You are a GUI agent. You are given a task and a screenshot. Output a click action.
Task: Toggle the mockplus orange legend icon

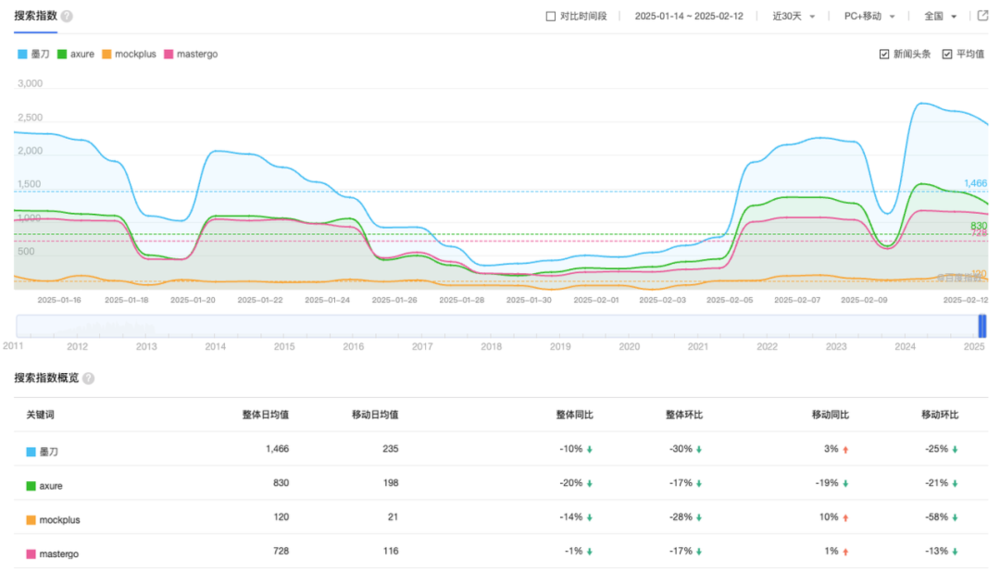point(107,54)
